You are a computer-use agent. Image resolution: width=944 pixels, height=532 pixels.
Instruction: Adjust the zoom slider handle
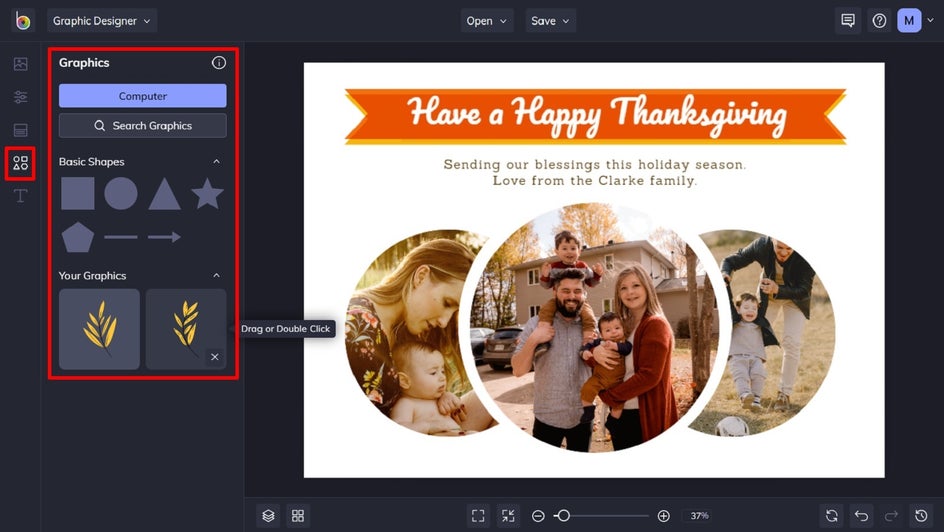point(563,516)
